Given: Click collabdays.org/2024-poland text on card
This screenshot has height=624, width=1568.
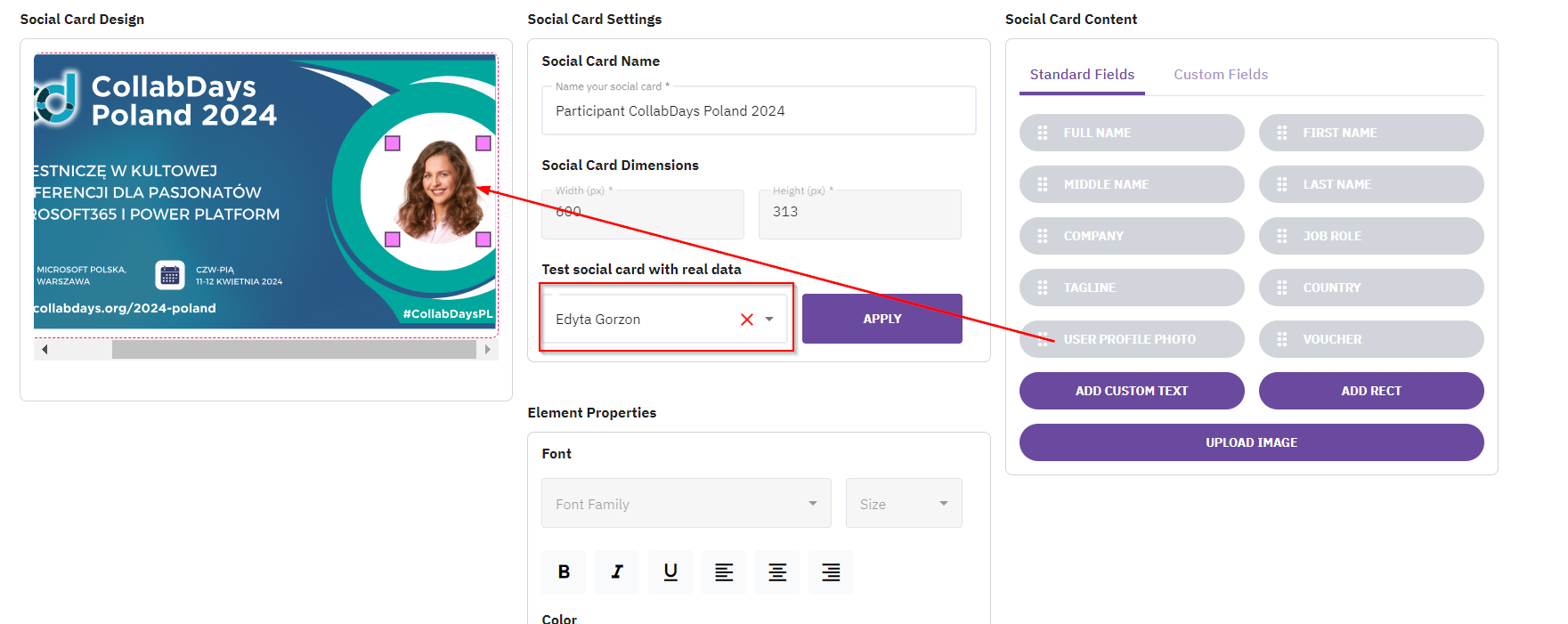Looking at the screenshot, I should coord(125,308).
